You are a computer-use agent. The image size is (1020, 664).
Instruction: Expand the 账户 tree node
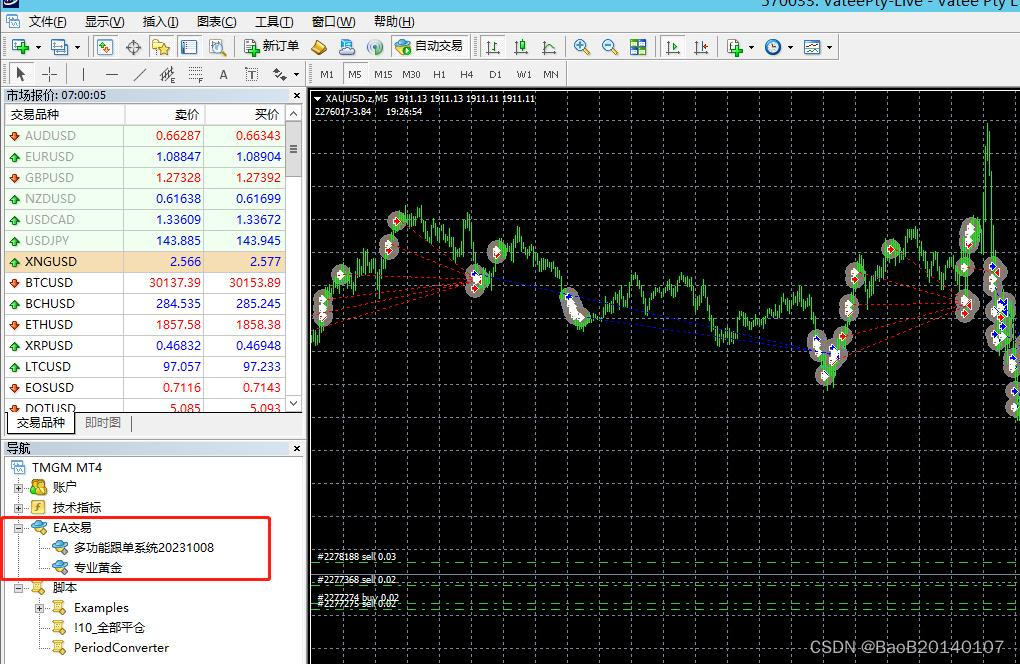tap(18, 488)
